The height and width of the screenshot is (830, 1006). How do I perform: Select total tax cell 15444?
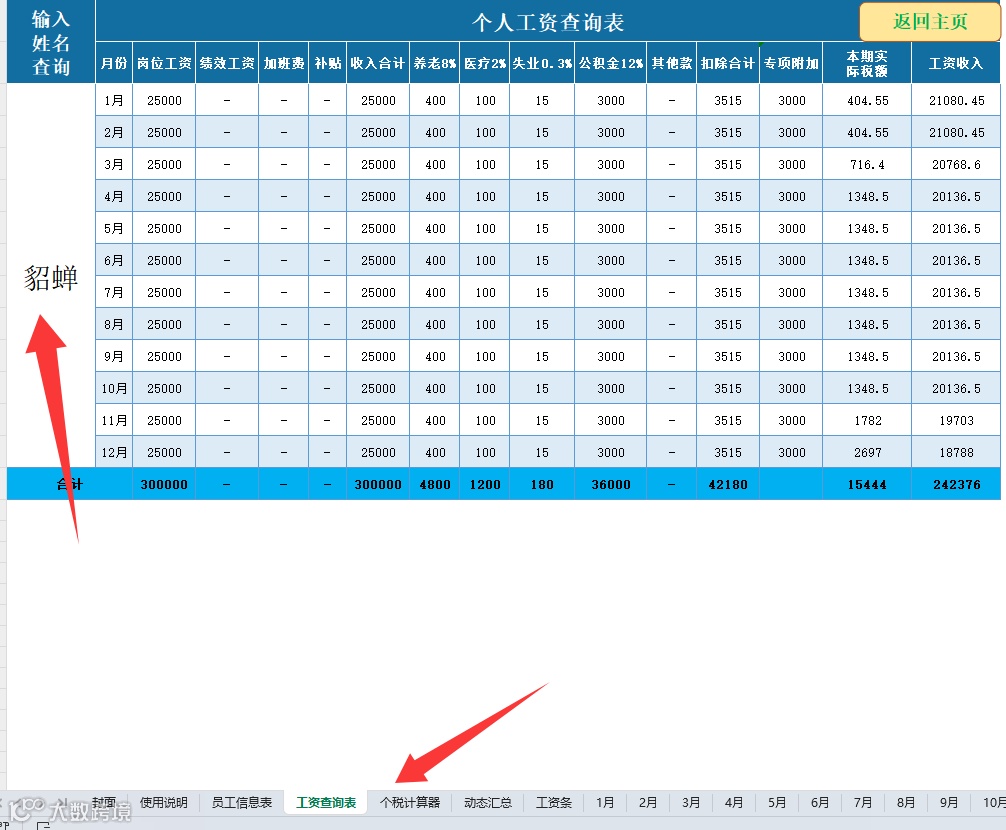click(867, 484)
